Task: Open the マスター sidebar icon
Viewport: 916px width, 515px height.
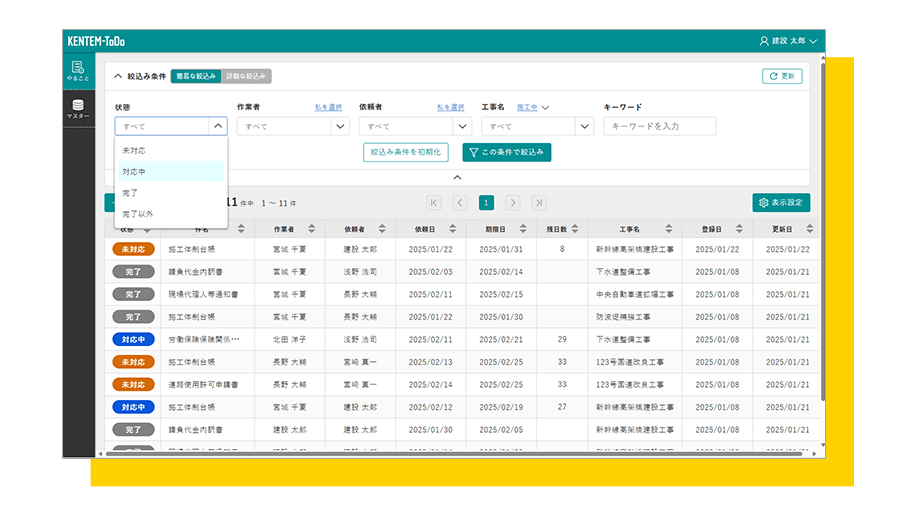Action: click(x=78, y=109)
